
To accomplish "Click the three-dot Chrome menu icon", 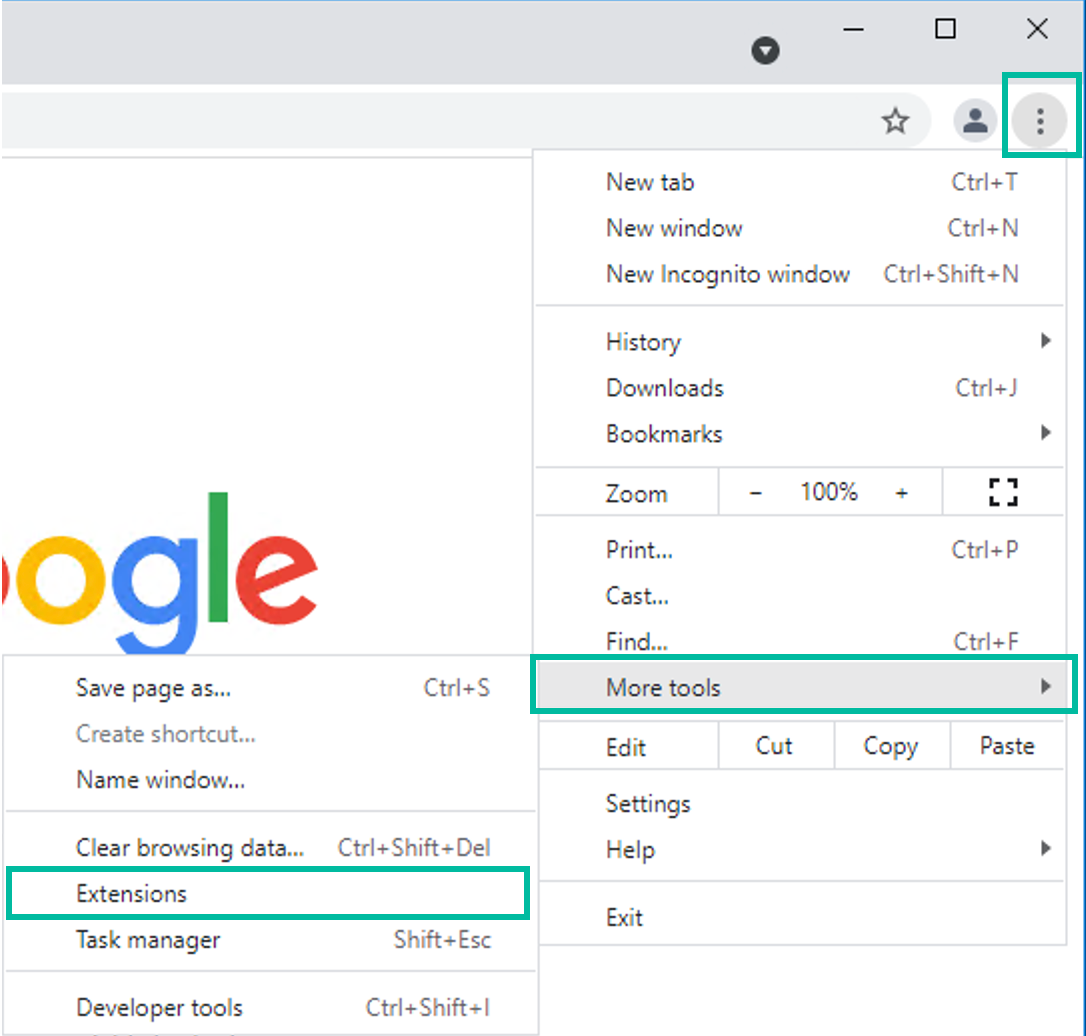I will [x=1040, y=121].
